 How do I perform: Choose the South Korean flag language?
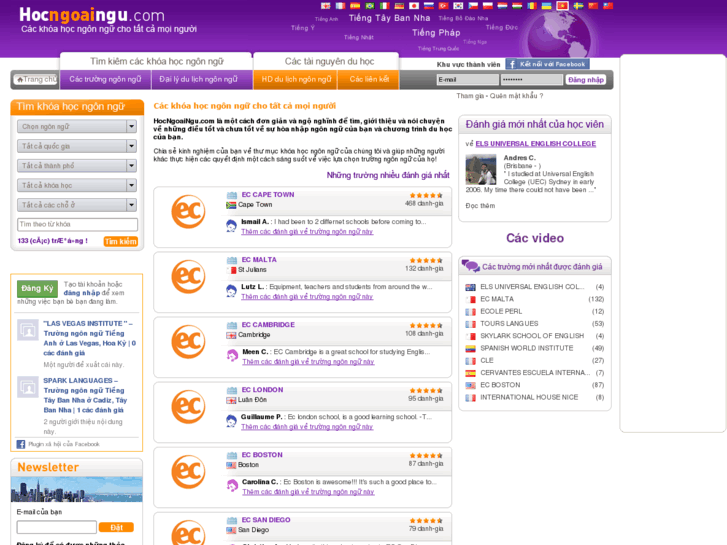click(459, 6)
